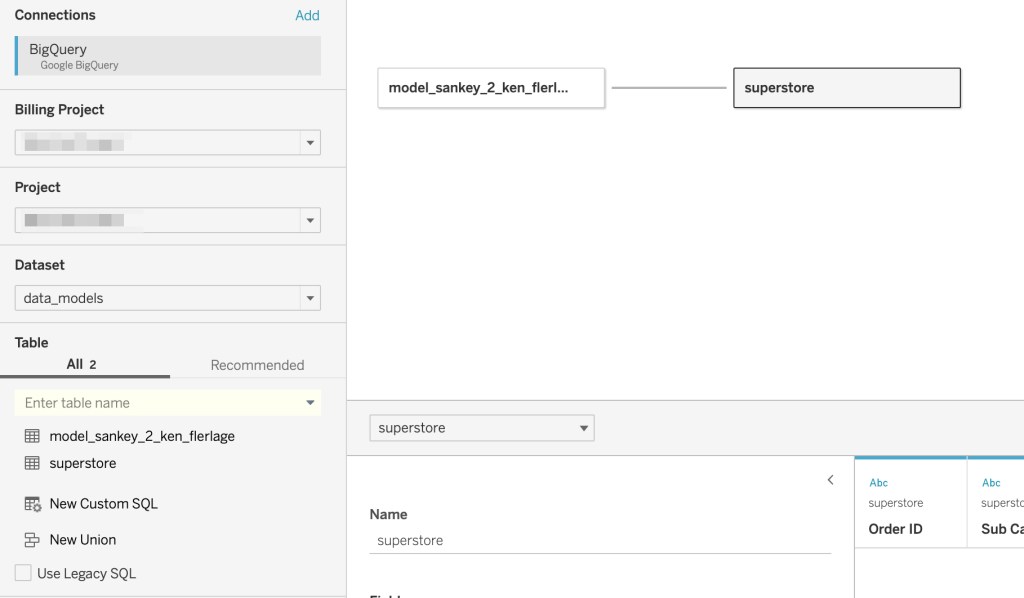The height and width of the screenshot is (598, 1024).
Task: Switch to the Recommended tables tab
Action: pyautogui.click(x=257, y=365)
